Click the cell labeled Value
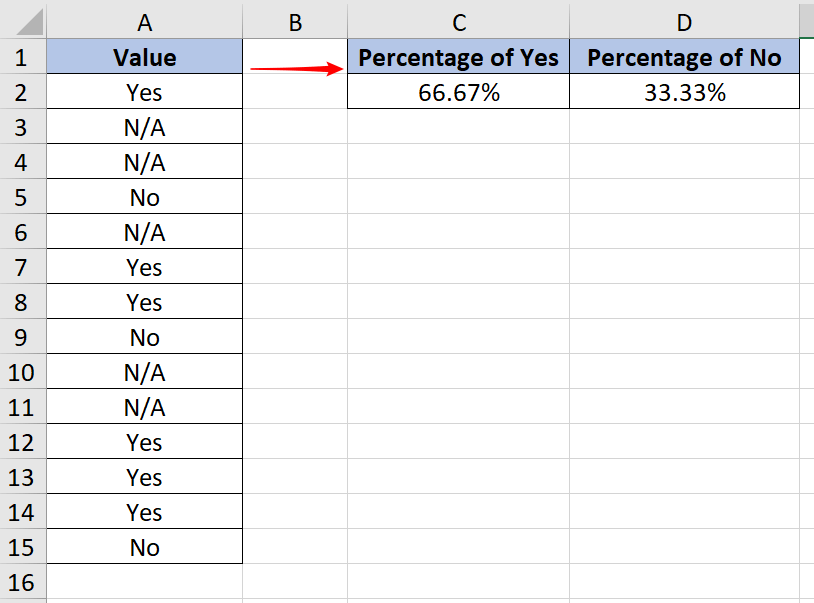Viewport: 814px width, 603px height. 144,57
